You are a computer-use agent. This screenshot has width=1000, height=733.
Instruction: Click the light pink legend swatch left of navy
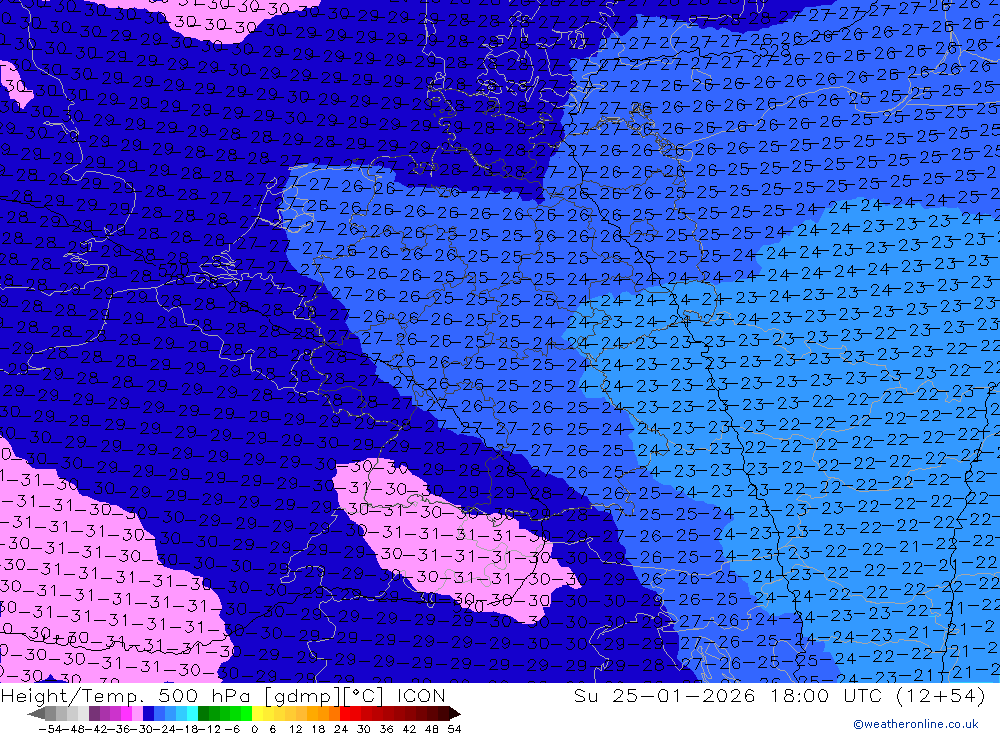click(x=137, y=713)
